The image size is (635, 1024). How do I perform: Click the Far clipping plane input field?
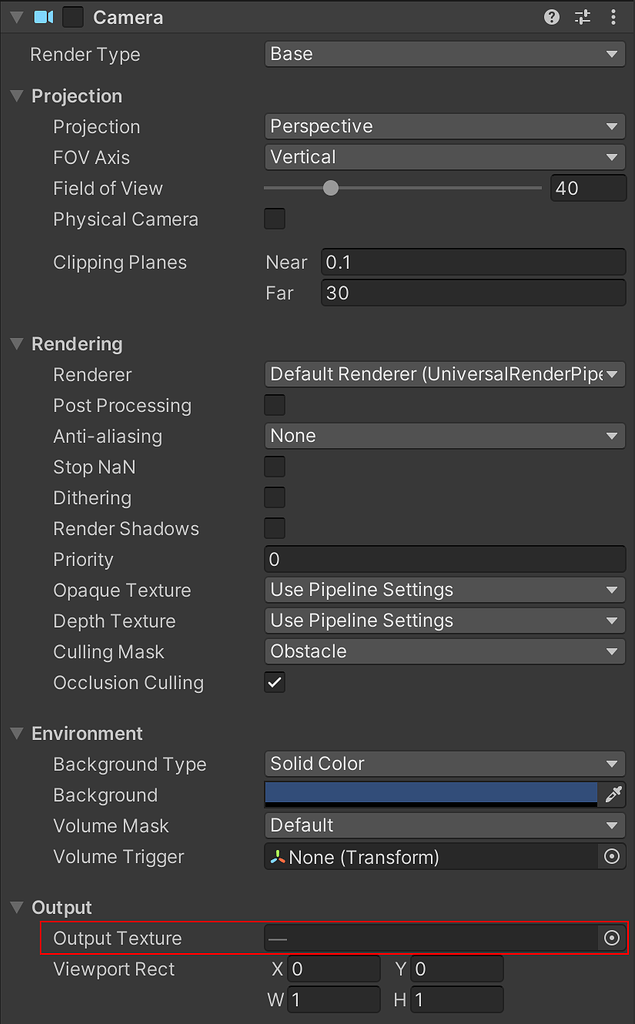pyautogui.click(x=473, y=294)
